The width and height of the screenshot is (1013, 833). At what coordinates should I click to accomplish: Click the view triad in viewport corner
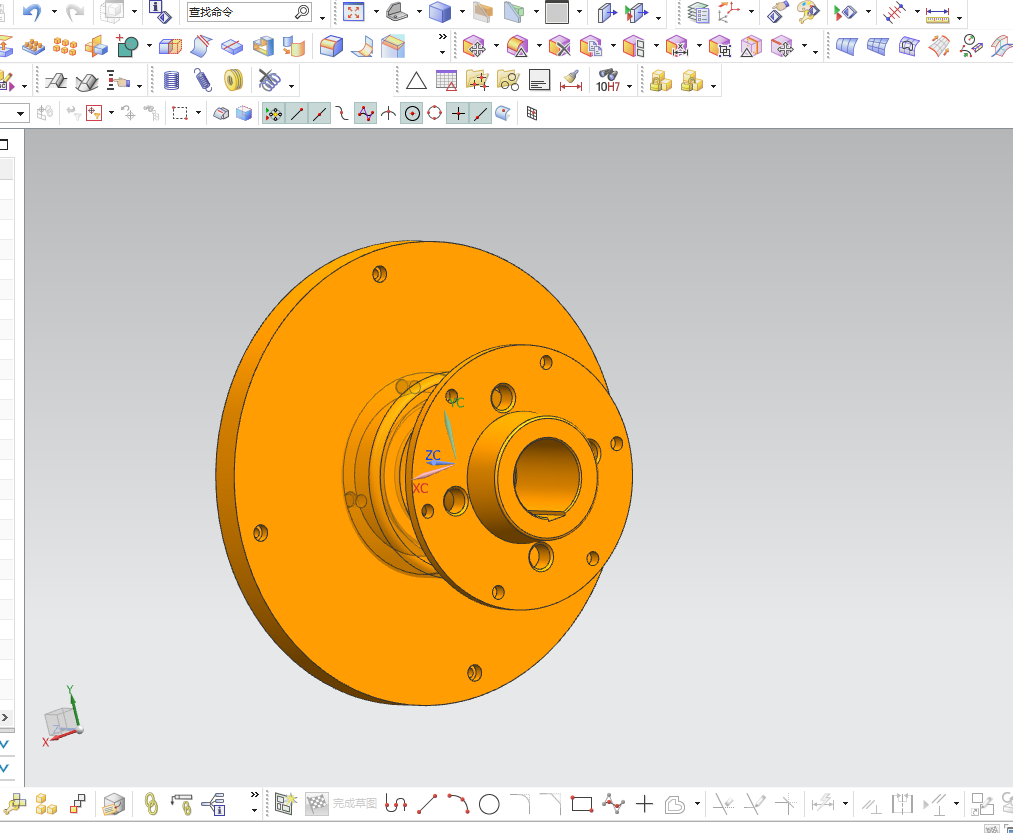pos(62,716)
